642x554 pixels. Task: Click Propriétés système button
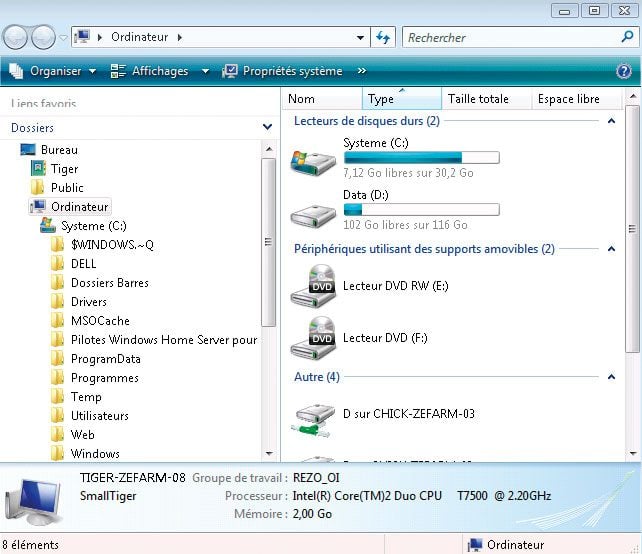[x=282, y=71]
